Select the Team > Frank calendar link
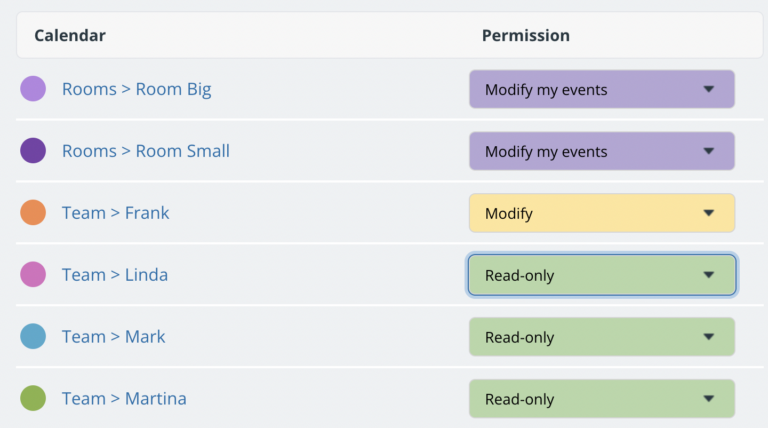Image resolution: width=768 pixels, height=428 pixels. click(116, 213)
